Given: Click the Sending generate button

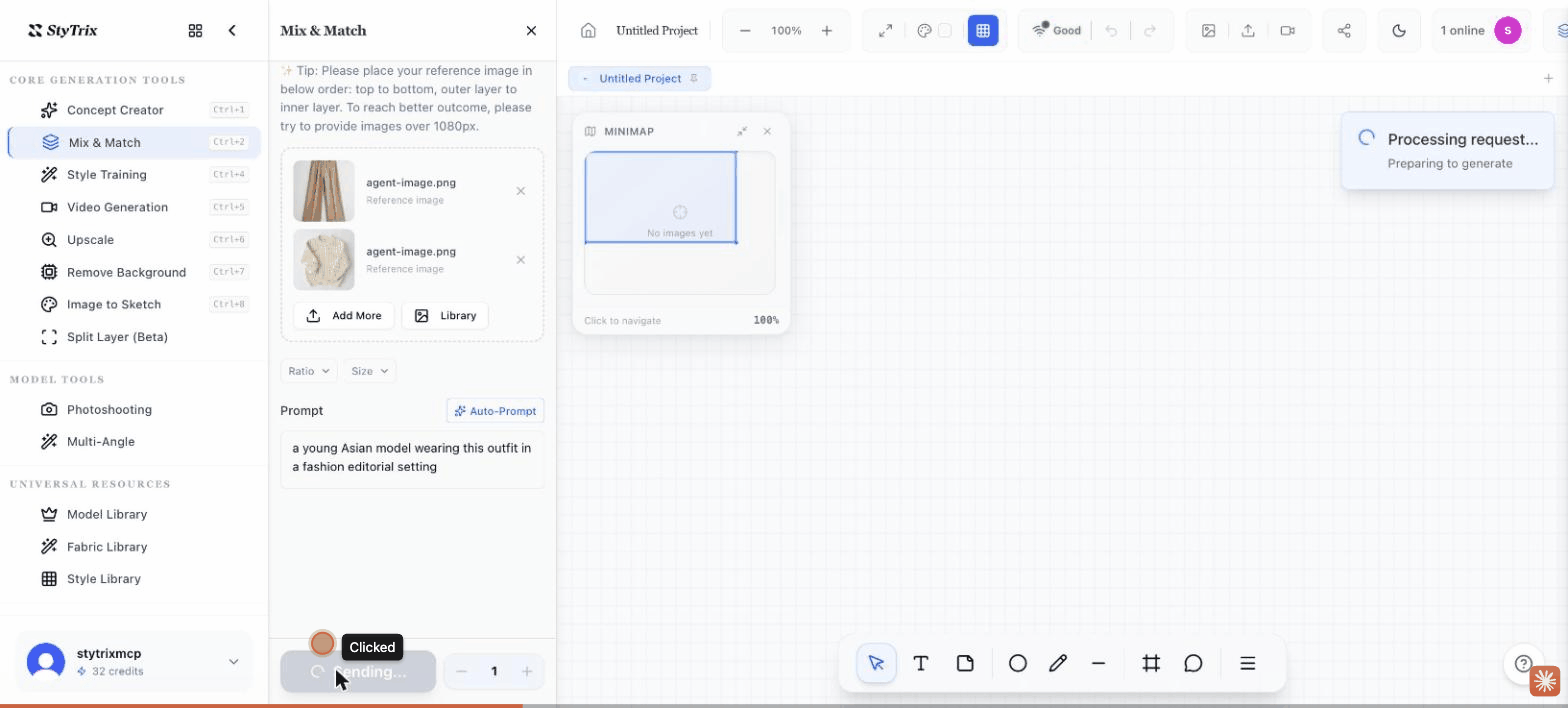Looking at the screenshot, I should [358, 672].
